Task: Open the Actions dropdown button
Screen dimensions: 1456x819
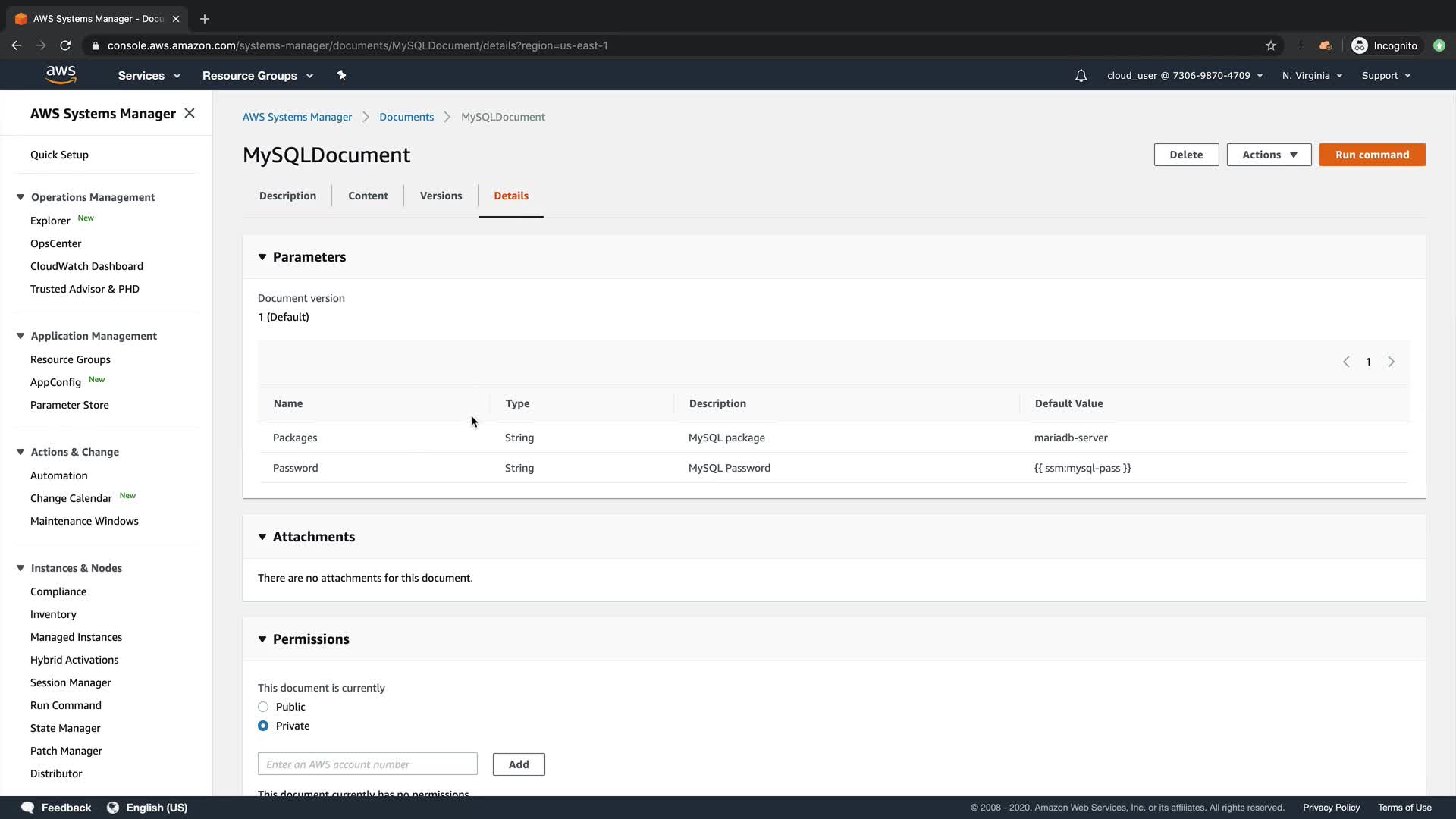Action: [1269, 155]
